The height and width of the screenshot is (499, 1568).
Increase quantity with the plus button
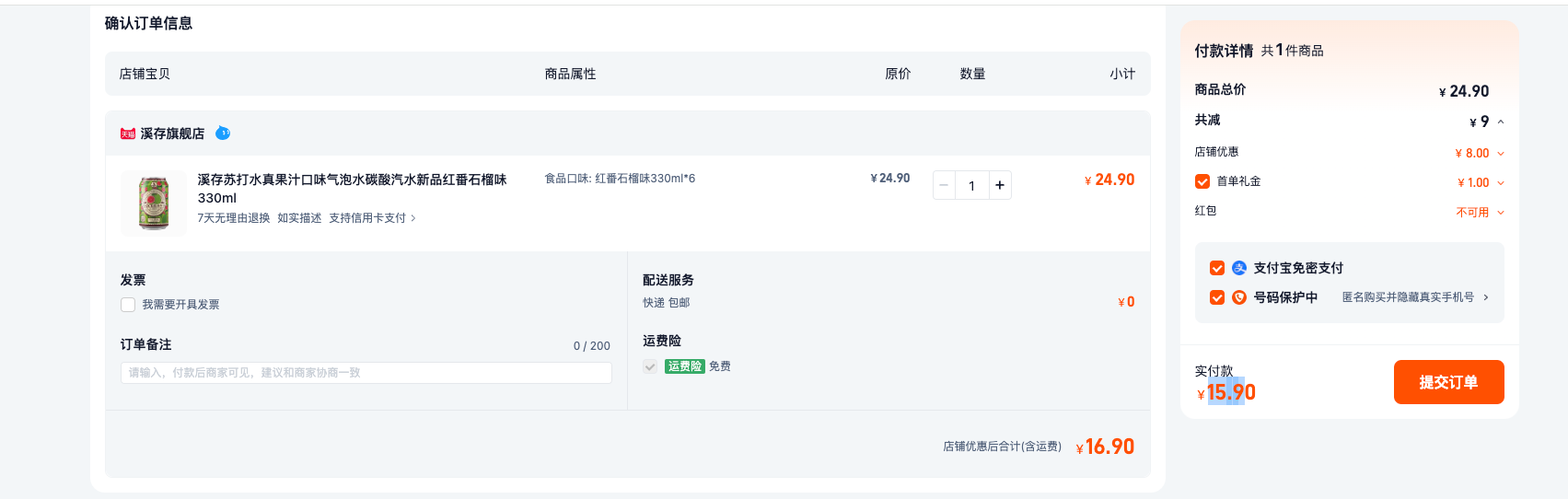[1000, 185]
